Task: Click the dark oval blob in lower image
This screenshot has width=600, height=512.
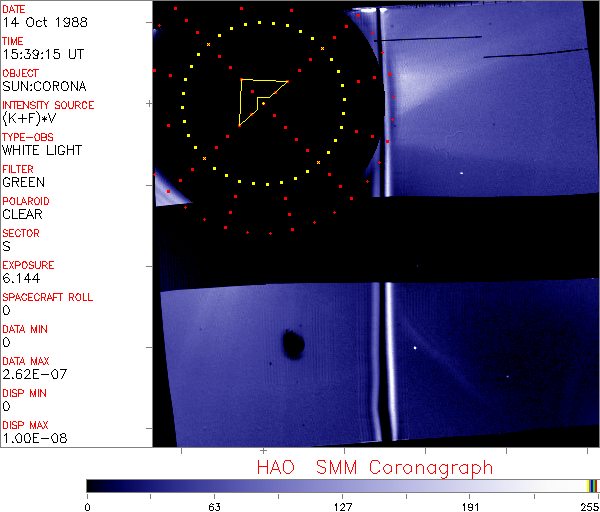Action: click(x=293, y=345)
